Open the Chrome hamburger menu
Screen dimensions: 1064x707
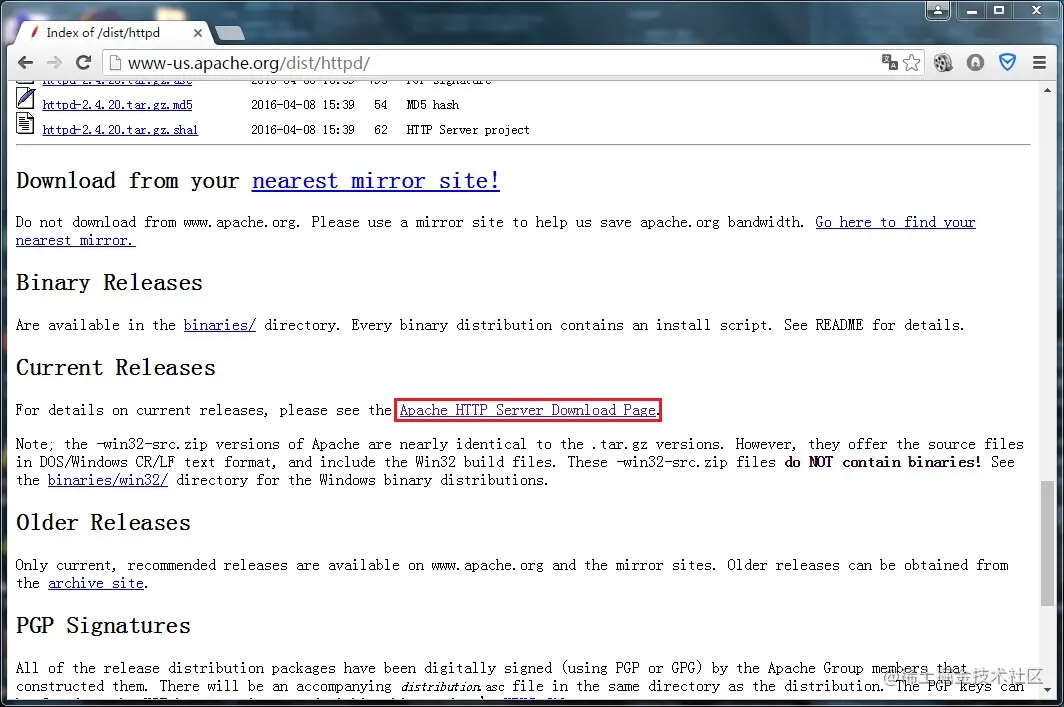pyautogui.click(x=1039, y=63)
